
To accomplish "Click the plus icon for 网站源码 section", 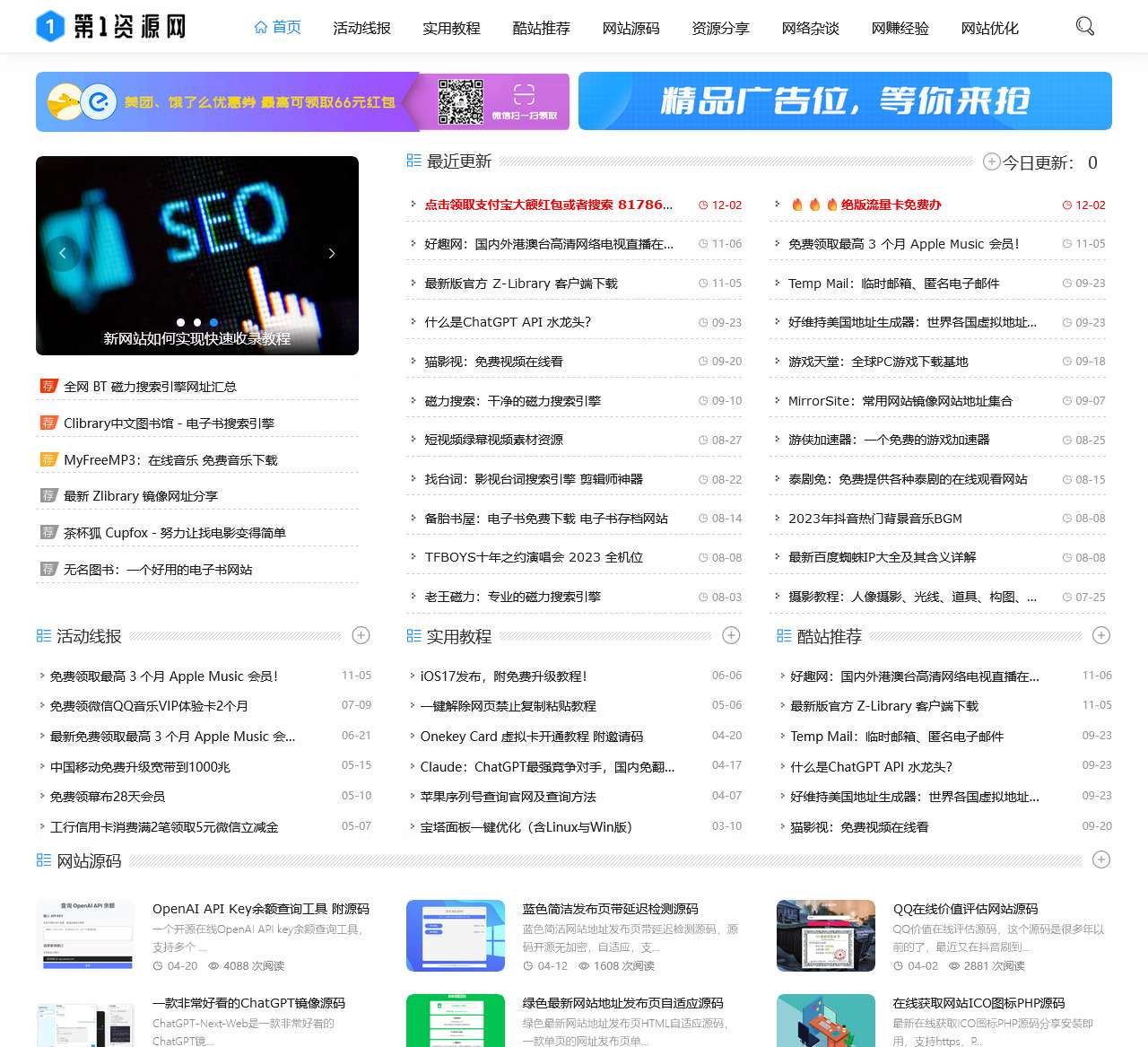I will click(x=1101, y=859).
